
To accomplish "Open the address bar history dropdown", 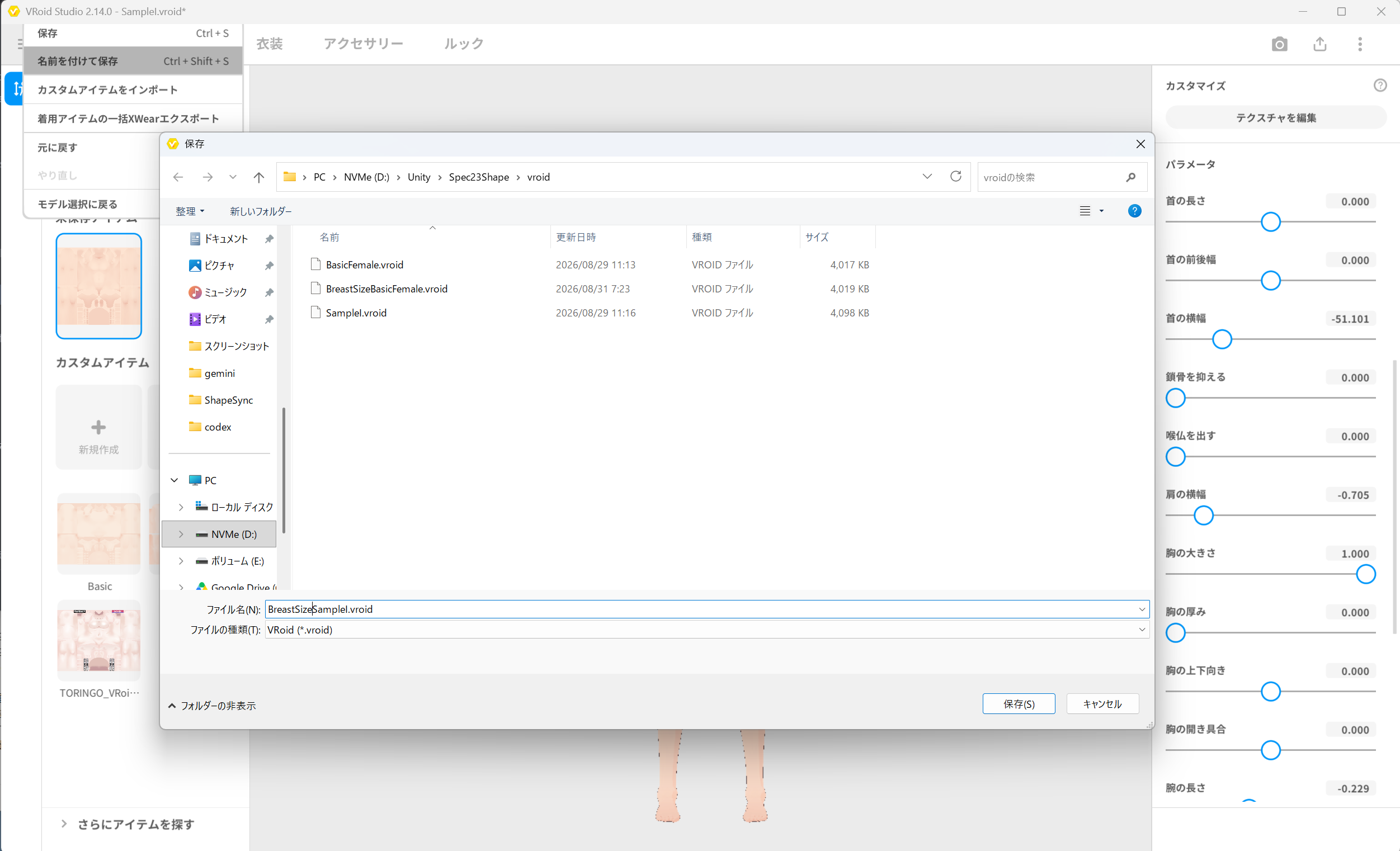I will [x=927, y=177].
